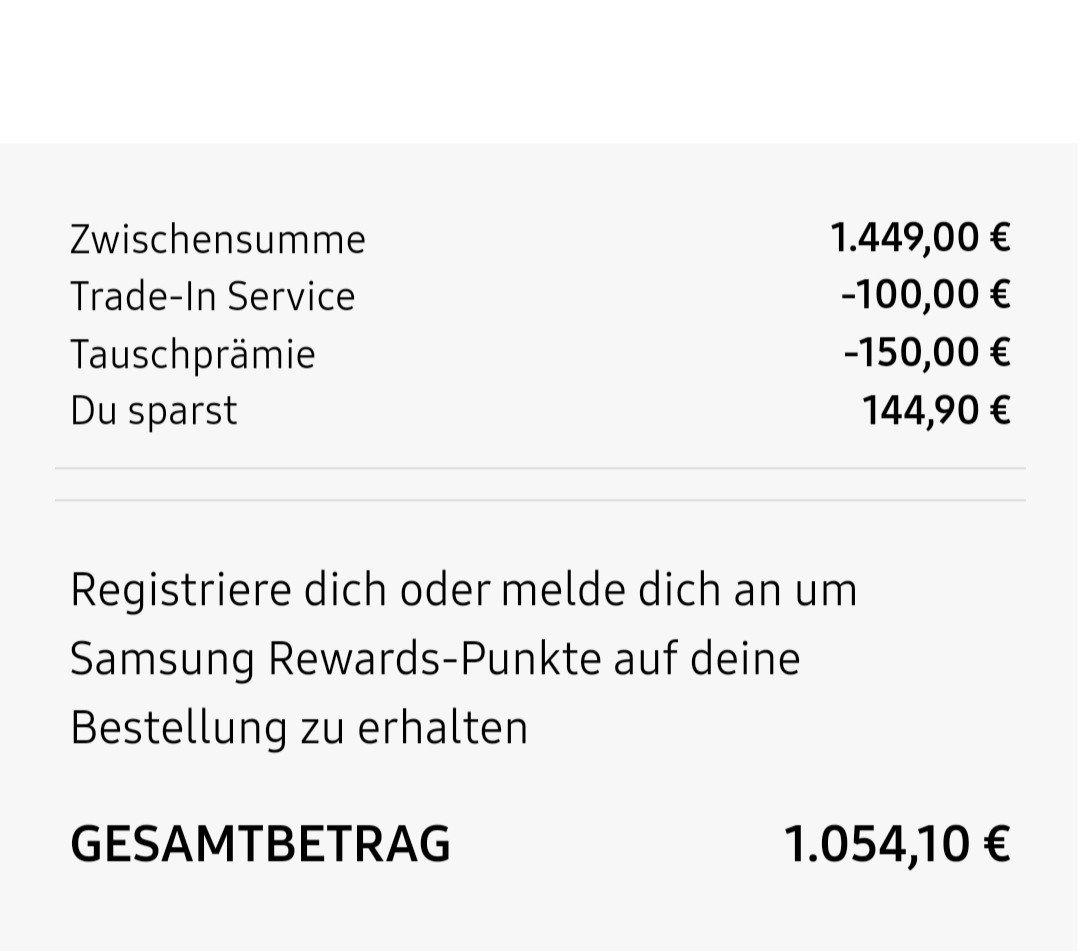The width and height of the screenshot is (1080, 951).
Task: Select the 1.449,00 € subtotal amount
Action: coord(920,238)
